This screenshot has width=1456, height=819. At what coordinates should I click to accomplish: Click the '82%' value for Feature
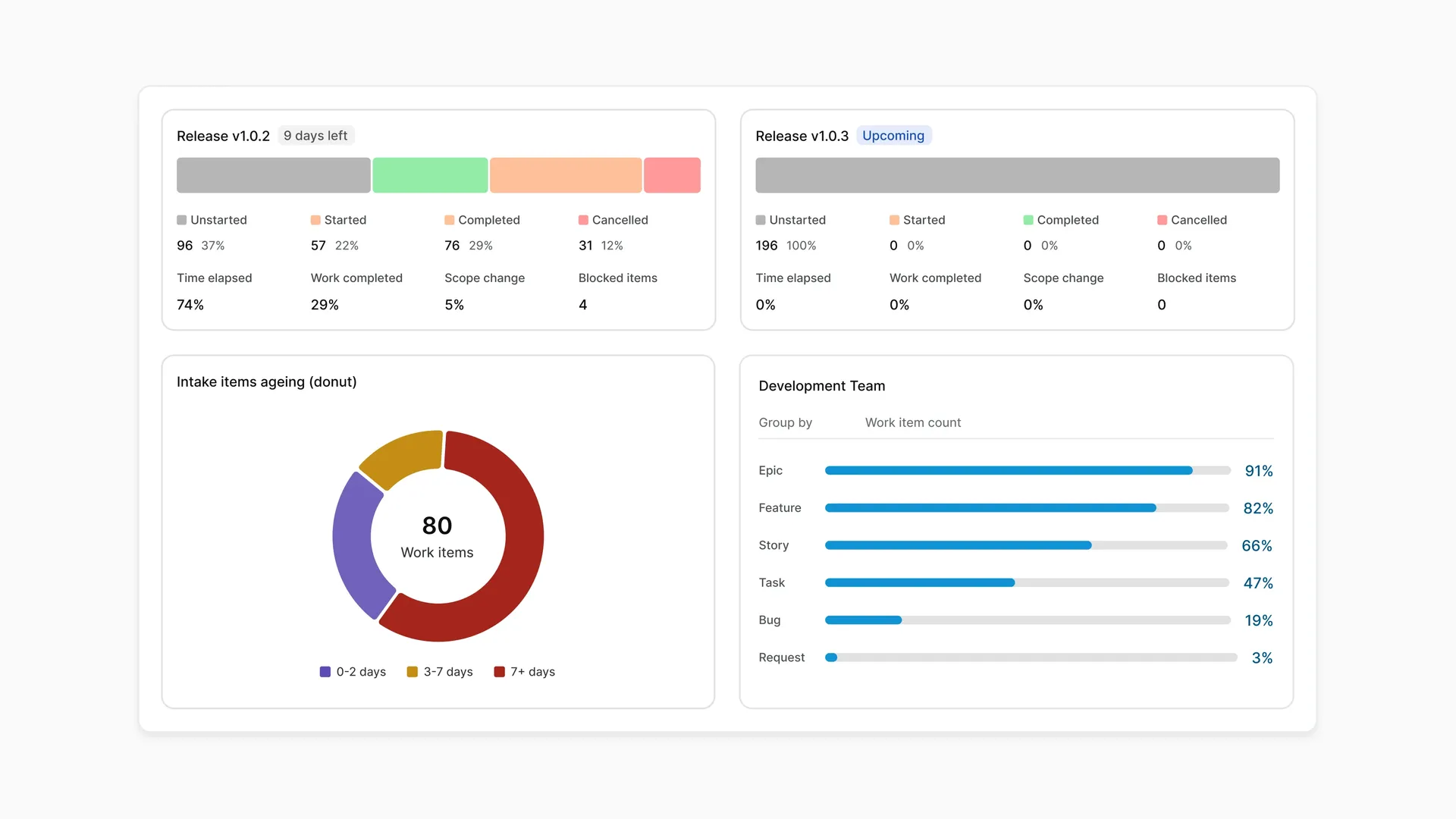click(x=1258, y=508)
